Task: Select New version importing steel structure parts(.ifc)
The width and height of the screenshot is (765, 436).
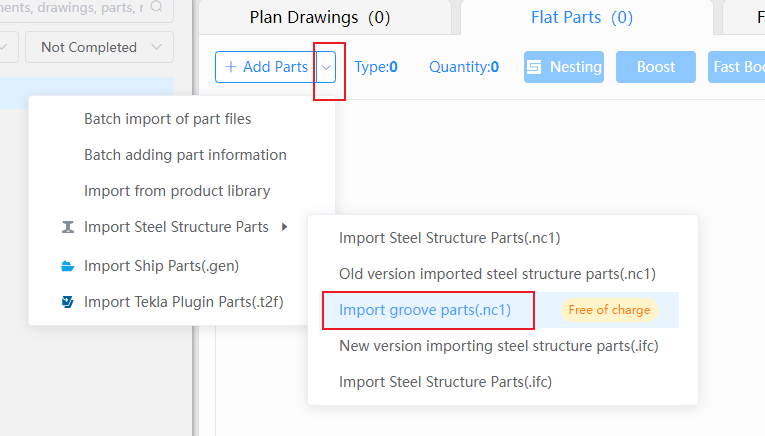Action: coord(499,346)
